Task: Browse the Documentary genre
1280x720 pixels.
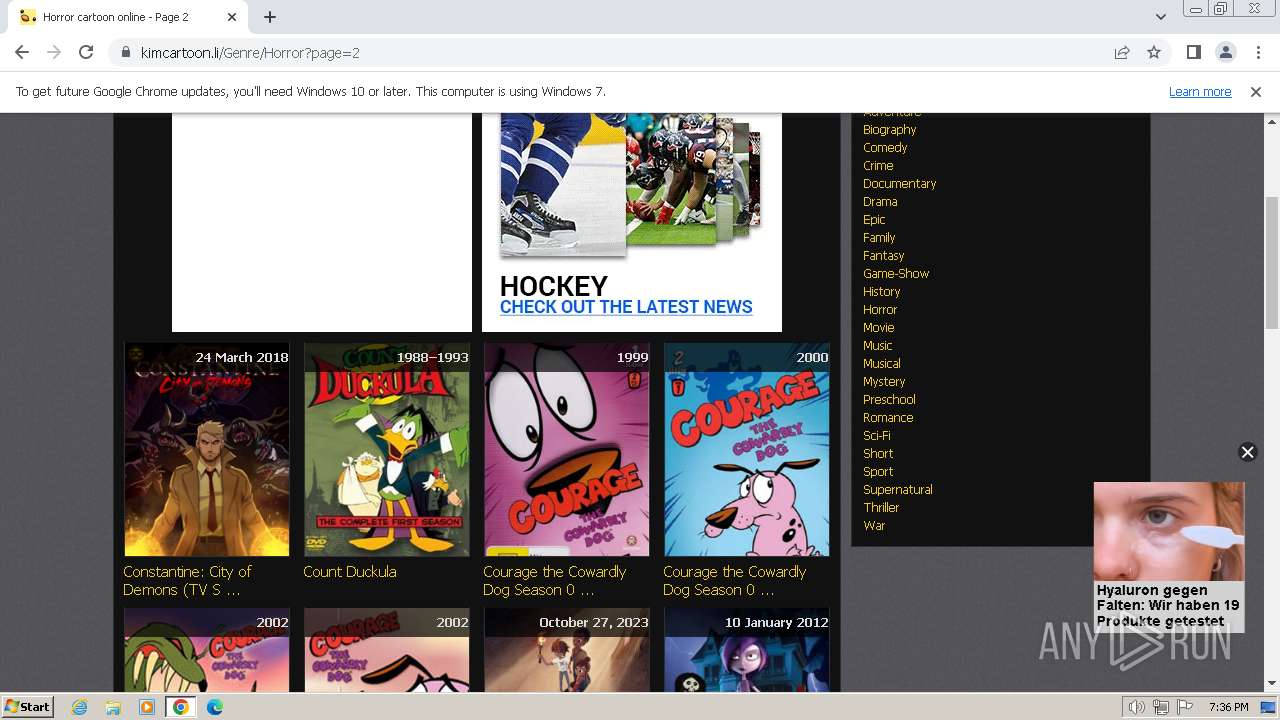Action: pos(899,183)
